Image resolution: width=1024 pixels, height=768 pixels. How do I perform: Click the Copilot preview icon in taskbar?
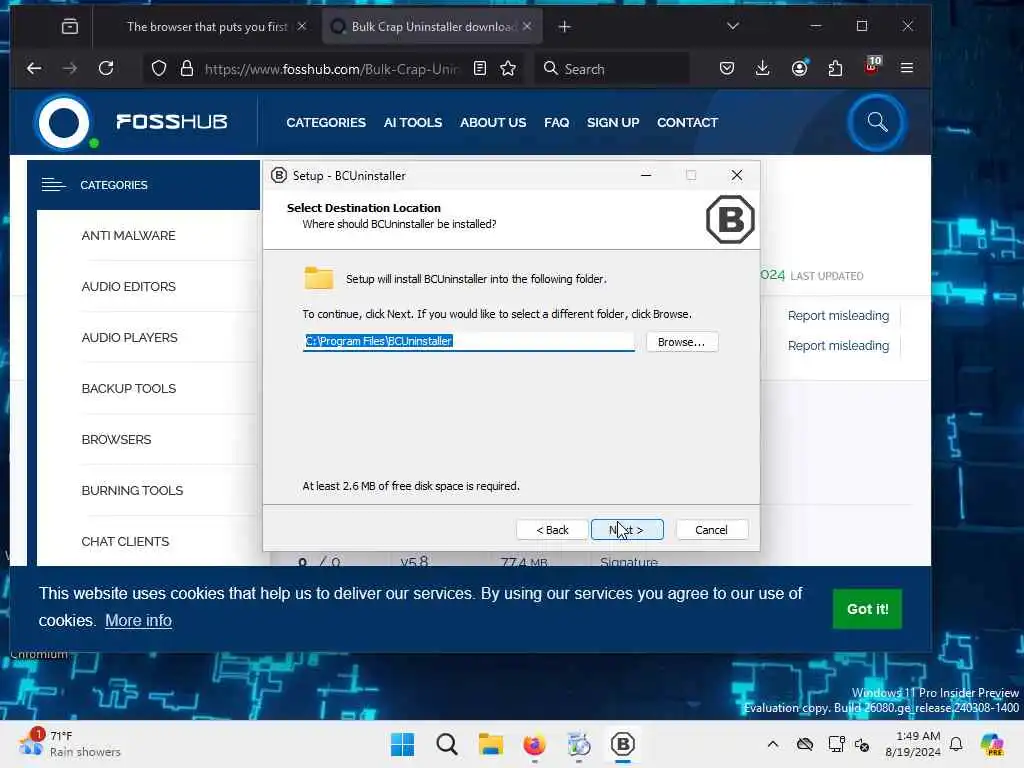pyautogui.click(x=992, y=744)
